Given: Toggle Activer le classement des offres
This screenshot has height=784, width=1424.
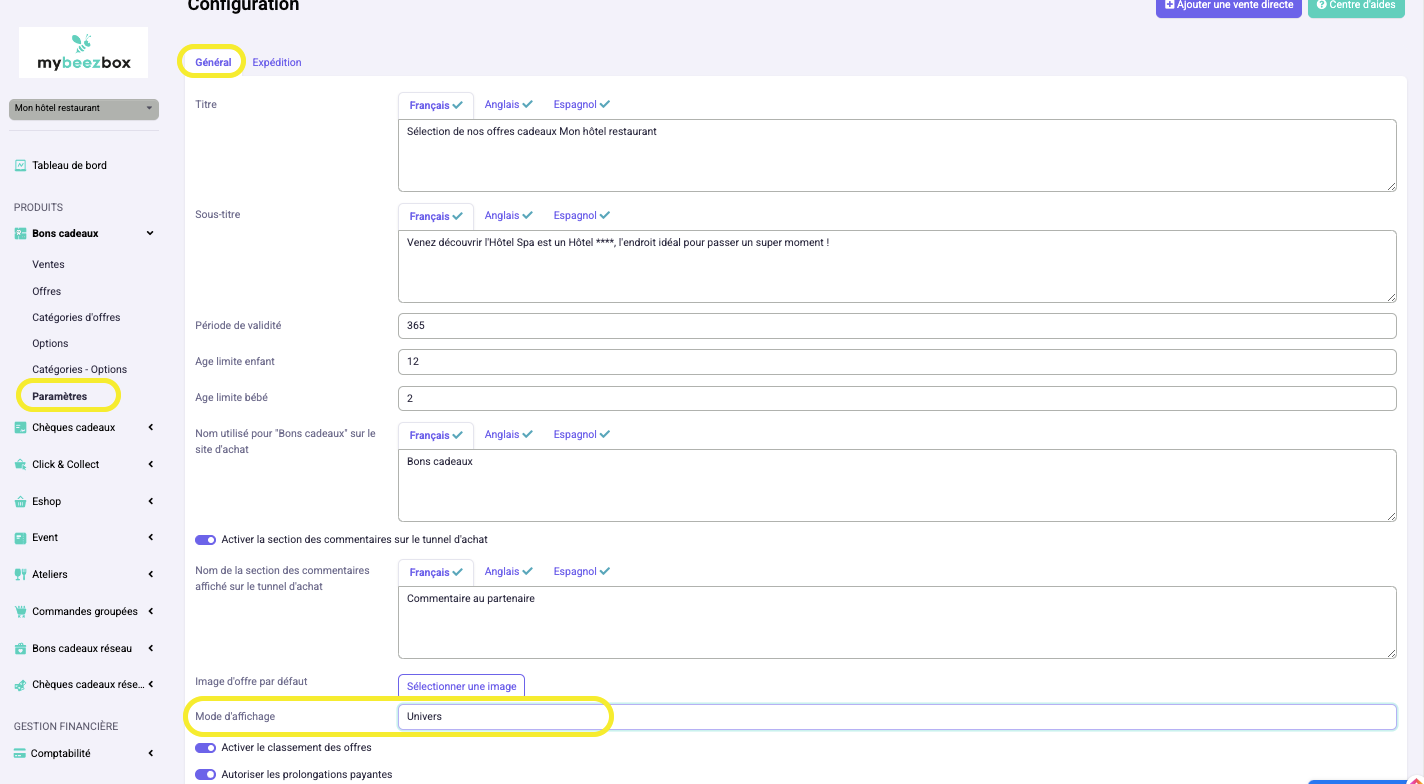Looking at the screenshot, I should [205, 747].
